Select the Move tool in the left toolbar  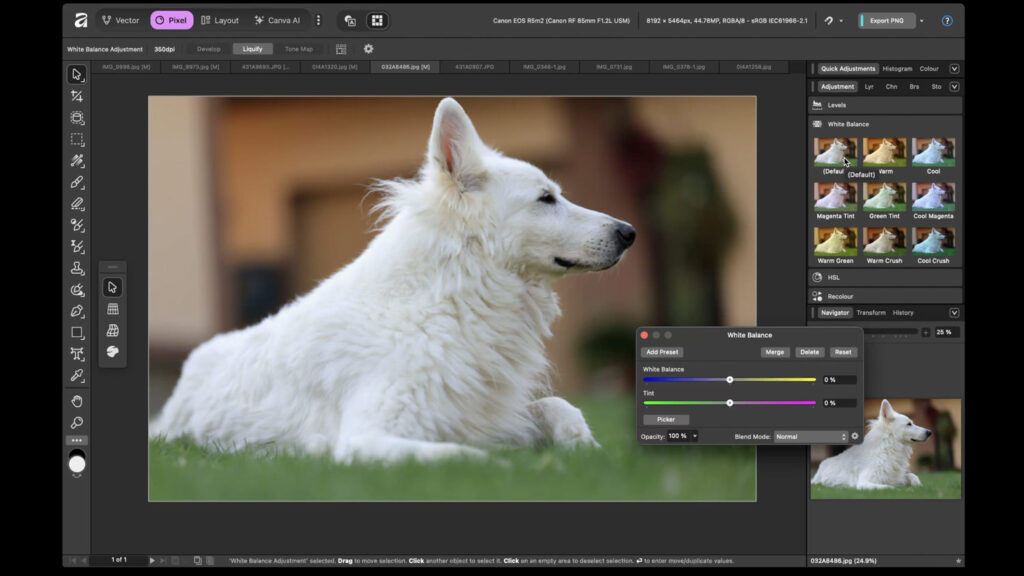point(77,72)
